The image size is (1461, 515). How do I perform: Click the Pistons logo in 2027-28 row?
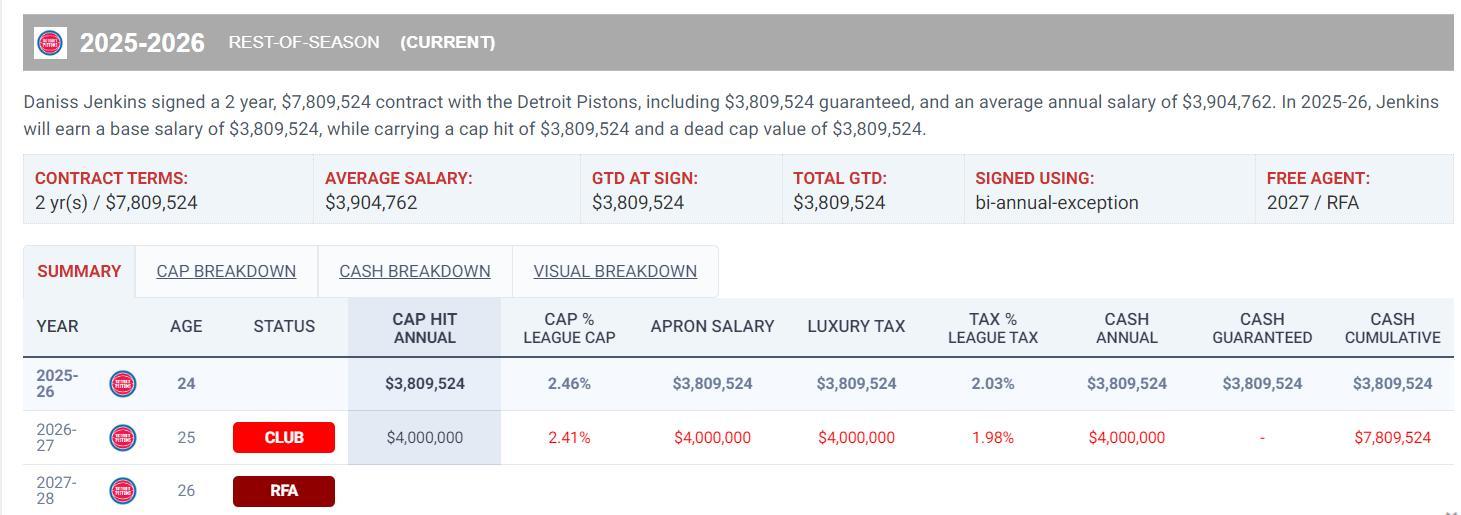click(123, 491)
